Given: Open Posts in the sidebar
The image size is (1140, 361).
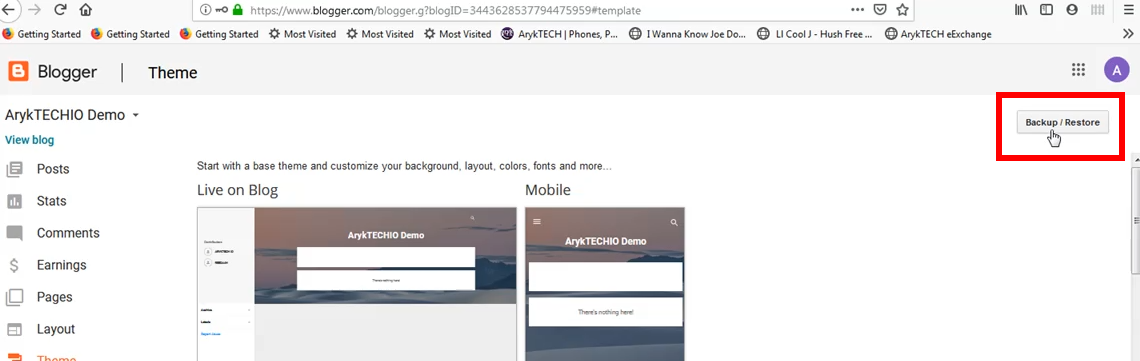Looking at the screenshot, I should [53, 169].
